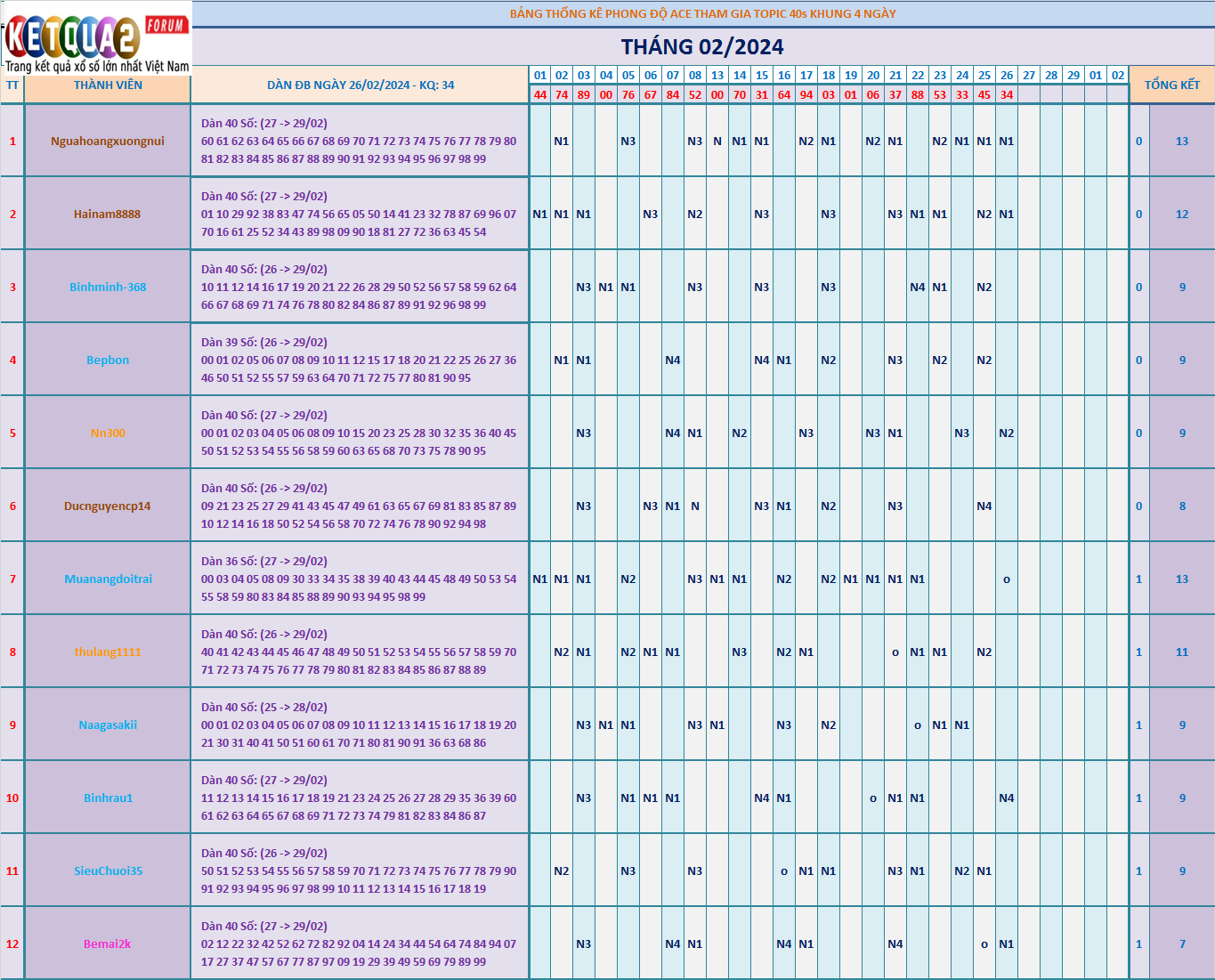
Task: Click date column header 22
Action: pos(918,76)
